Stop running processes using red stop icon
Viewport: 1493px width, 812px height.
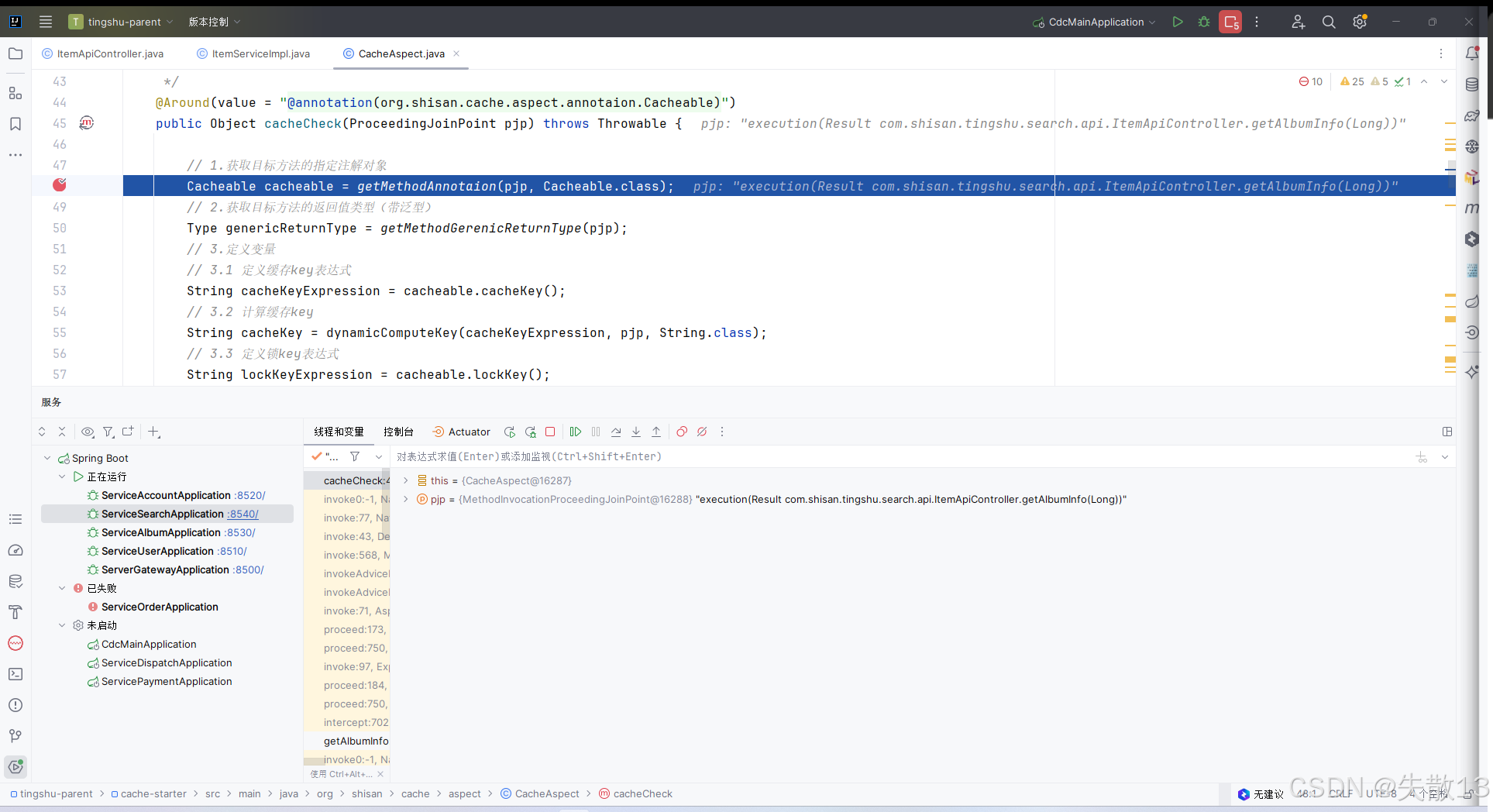(x=1230, y=22)
